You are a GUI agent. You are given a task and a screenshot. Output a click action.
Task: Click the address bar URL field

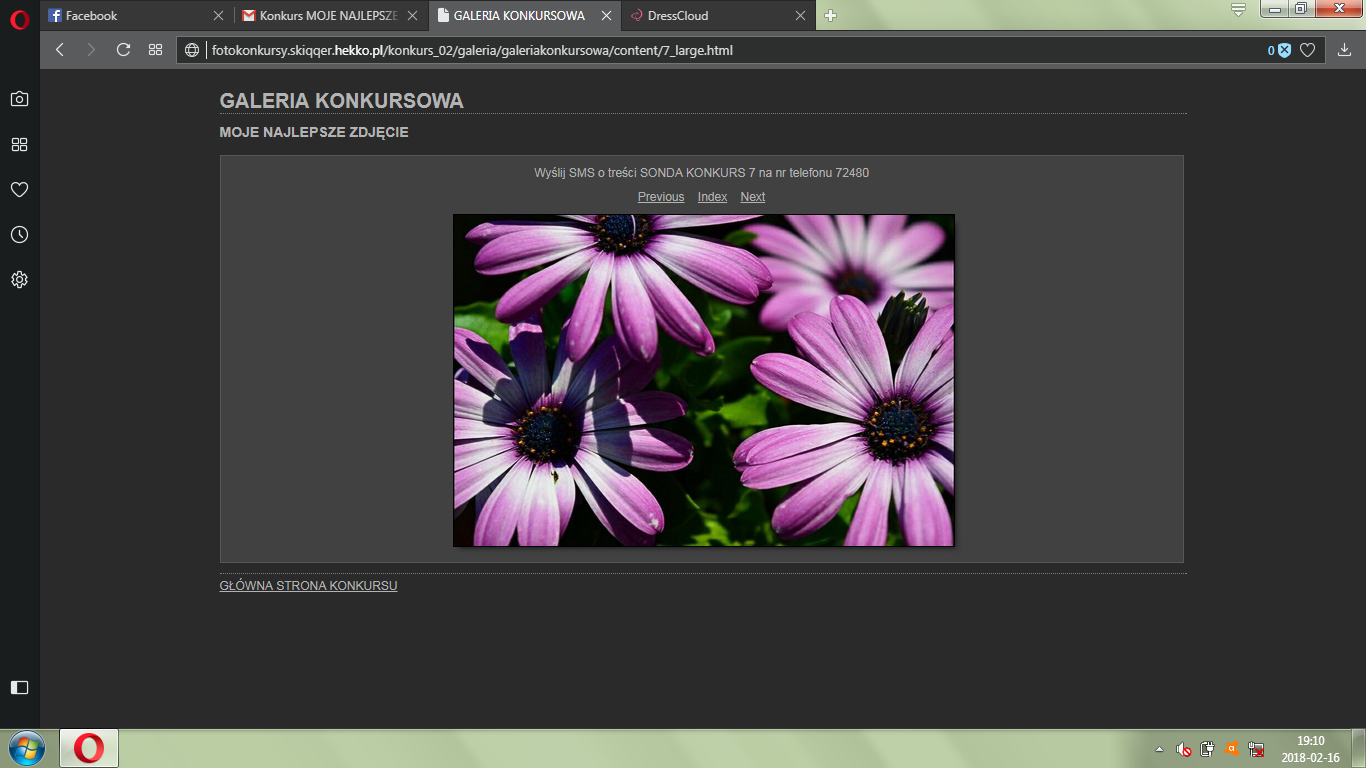pos(700,50)
